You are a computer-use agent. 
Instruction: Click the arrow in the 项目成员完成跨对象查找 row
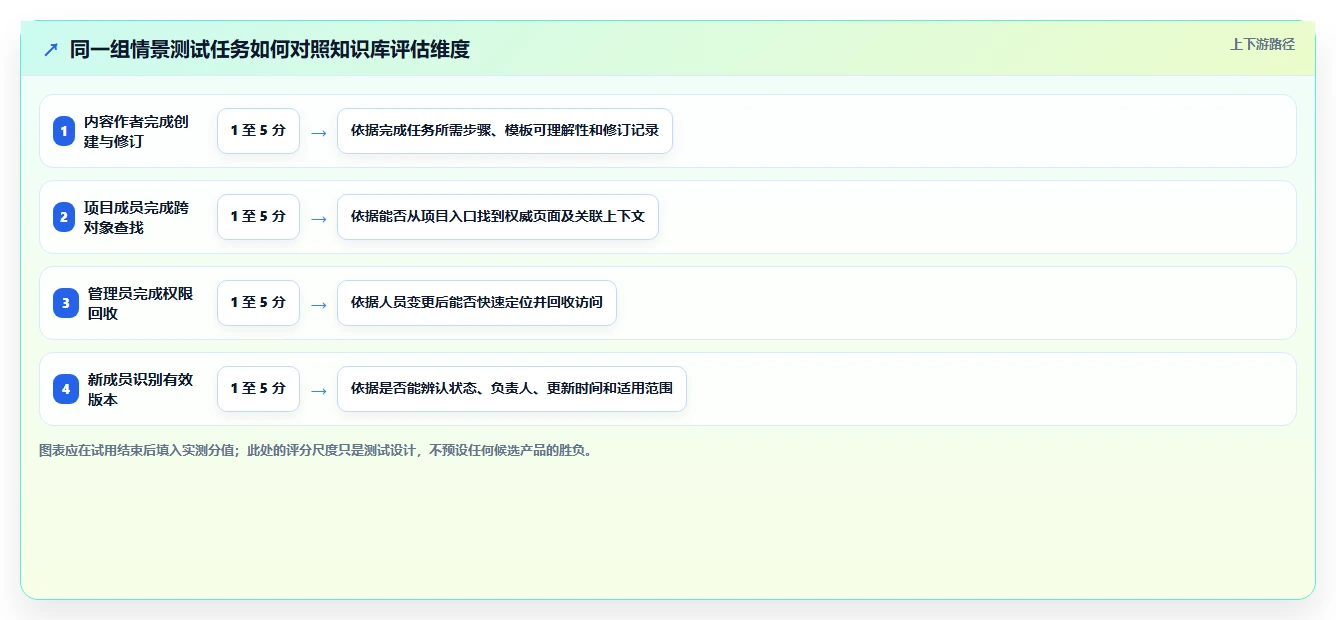pyautogui.click(x=319, y=218)
